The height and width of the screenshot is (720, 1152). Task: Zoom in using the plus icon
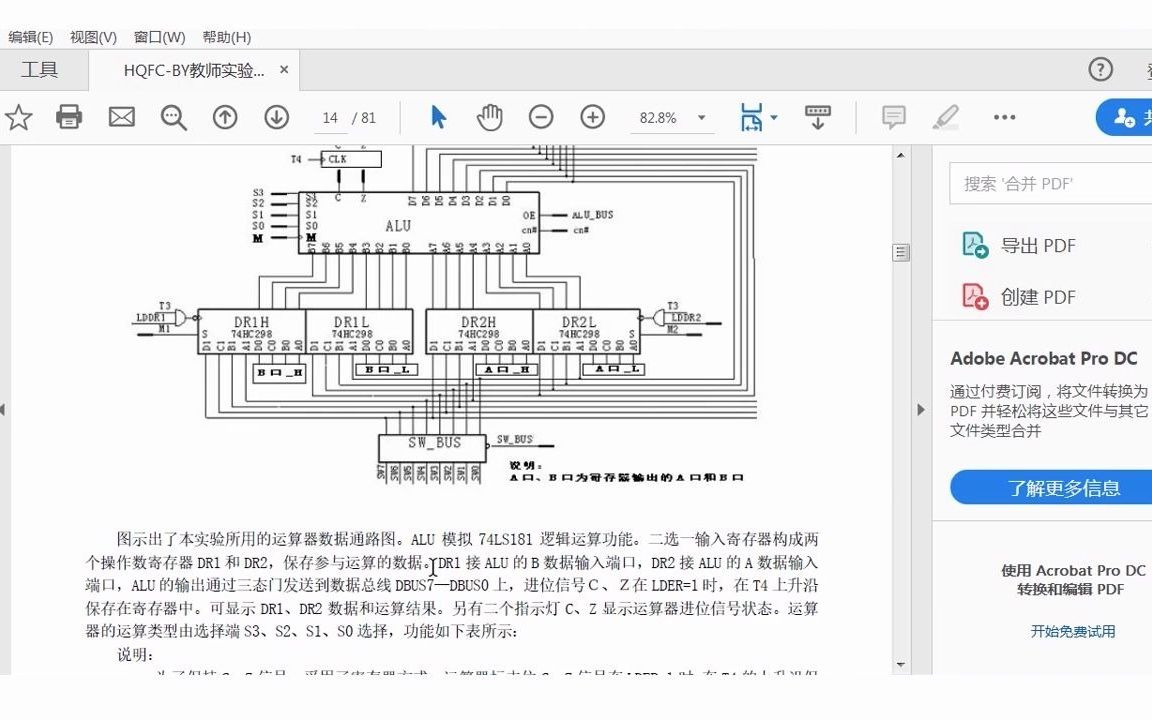pos(592,117)
